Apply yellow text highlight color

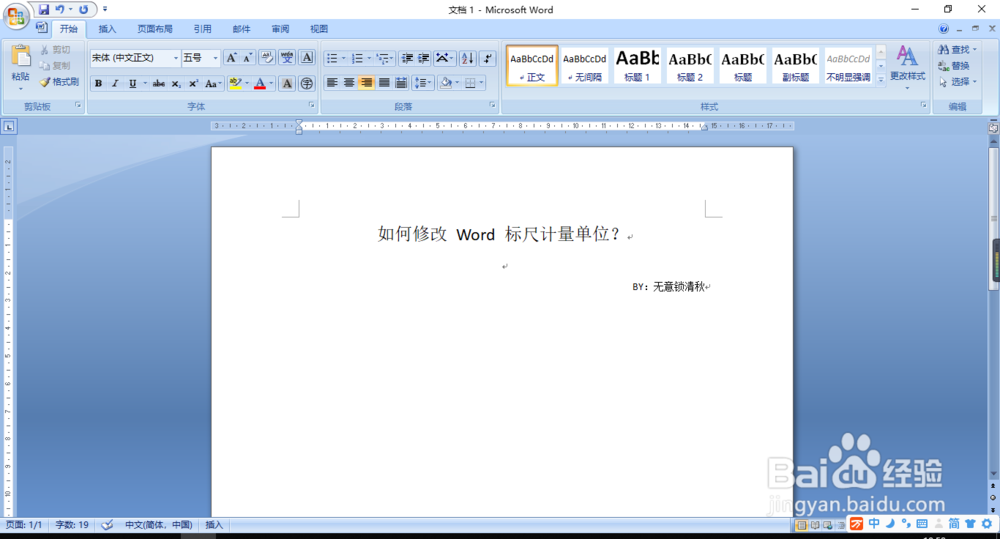pos(235,84)
